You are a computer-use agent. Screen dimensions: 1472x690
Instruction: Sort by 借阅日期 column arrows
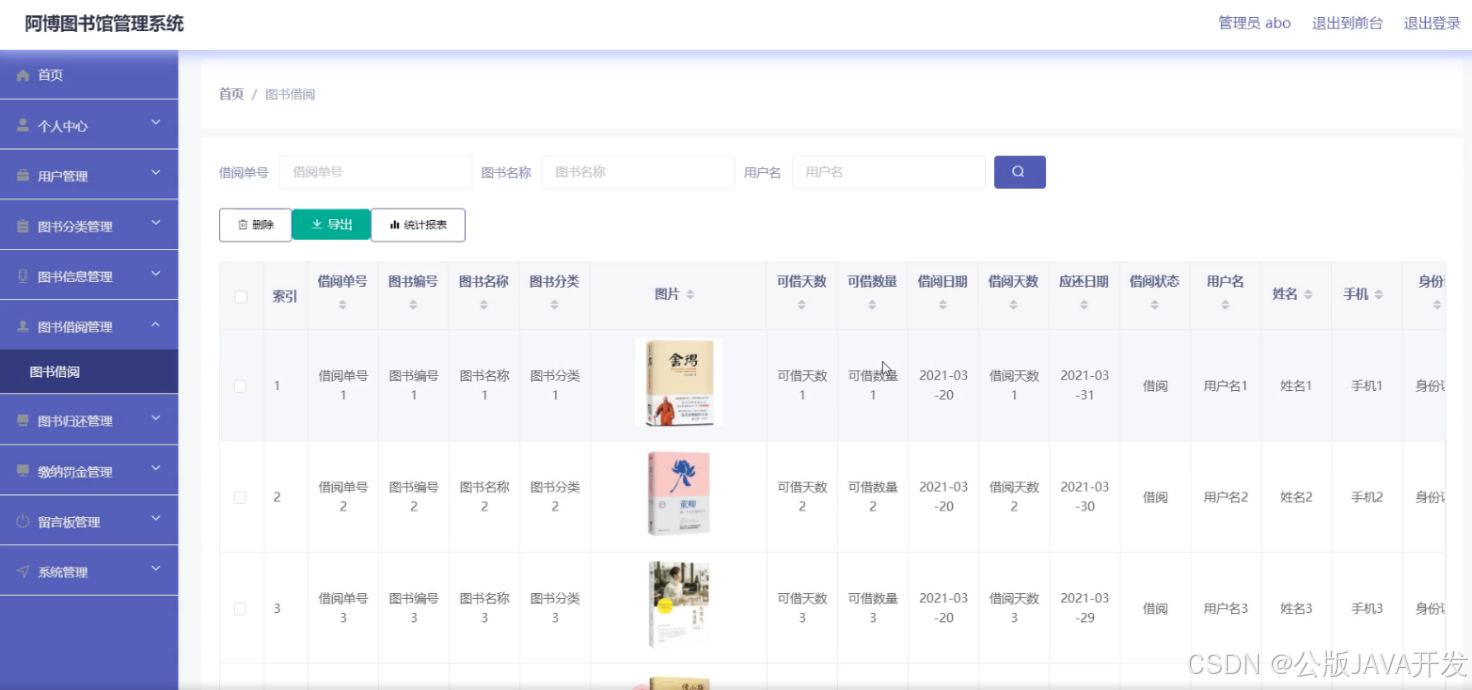943,305
